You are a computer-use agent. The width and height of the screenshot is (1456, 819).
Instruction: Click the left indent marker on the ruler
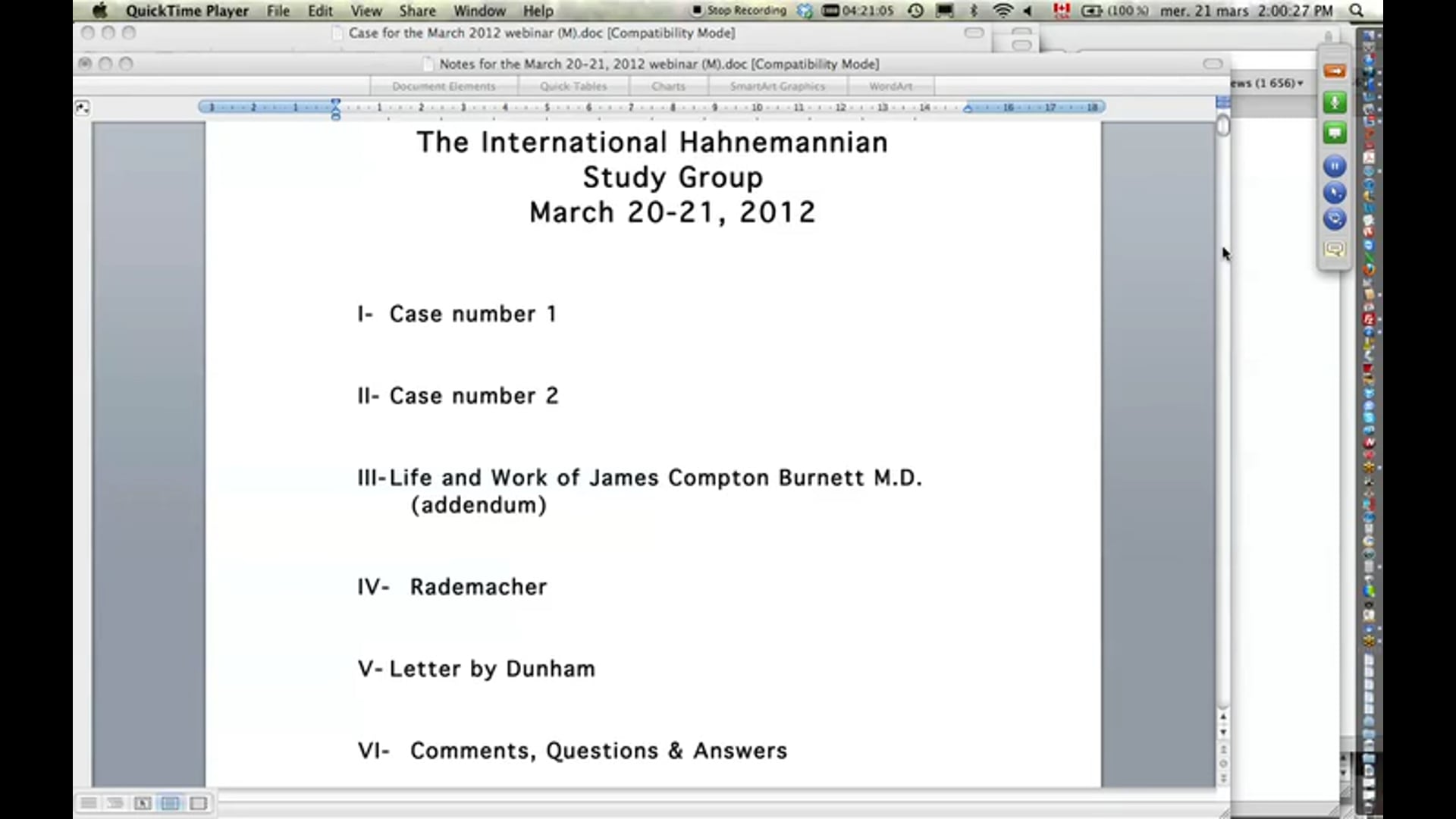(x=336, y=115)
